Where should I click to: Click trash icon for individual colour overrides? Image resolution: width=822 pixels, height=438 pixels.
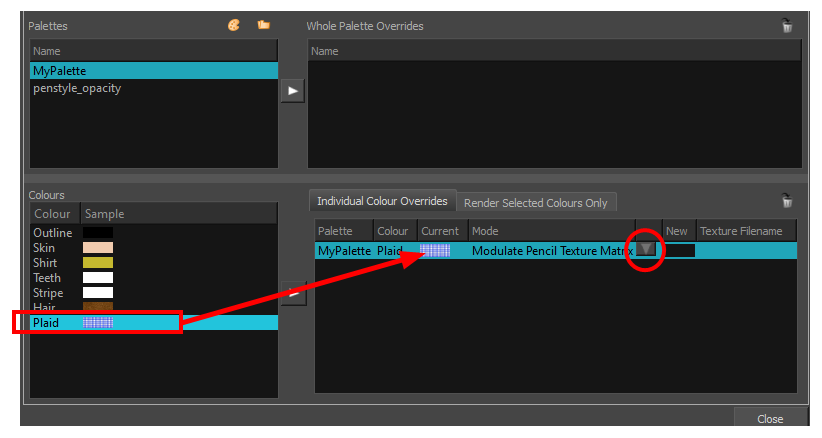[x=787, y=200]
